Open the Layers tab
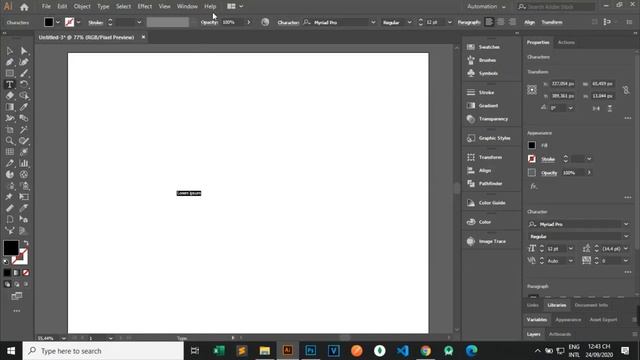 point(533,334)
